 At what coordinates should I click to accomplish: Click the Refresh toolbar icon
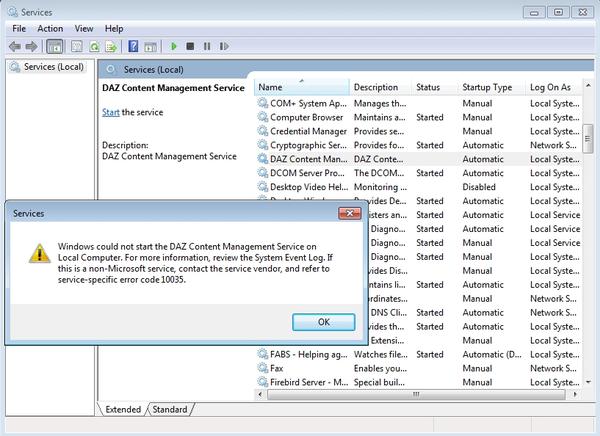pyautogui.click(x=94, y=47)
